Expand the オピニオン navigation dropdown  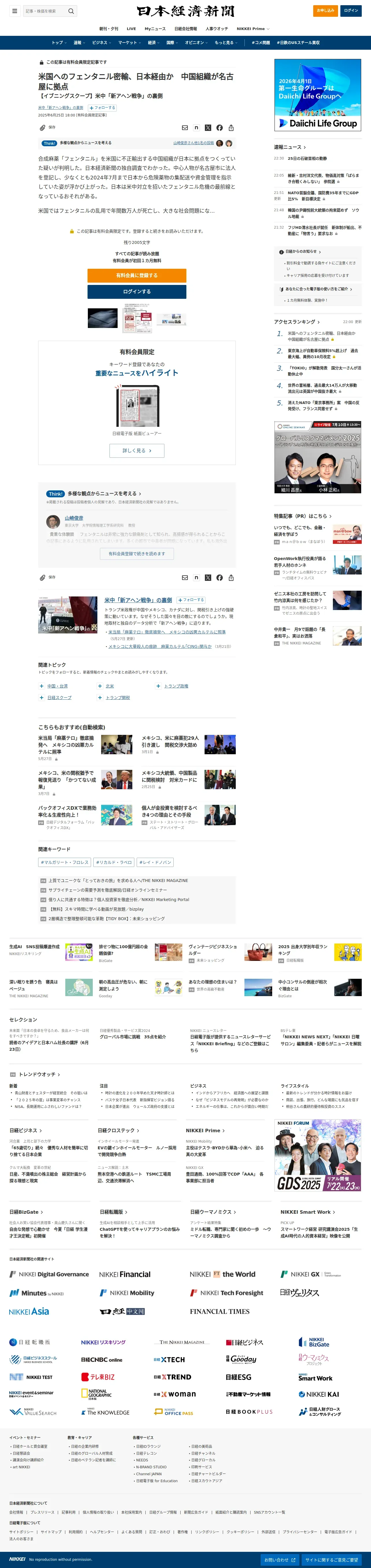[x=196, y=42]
